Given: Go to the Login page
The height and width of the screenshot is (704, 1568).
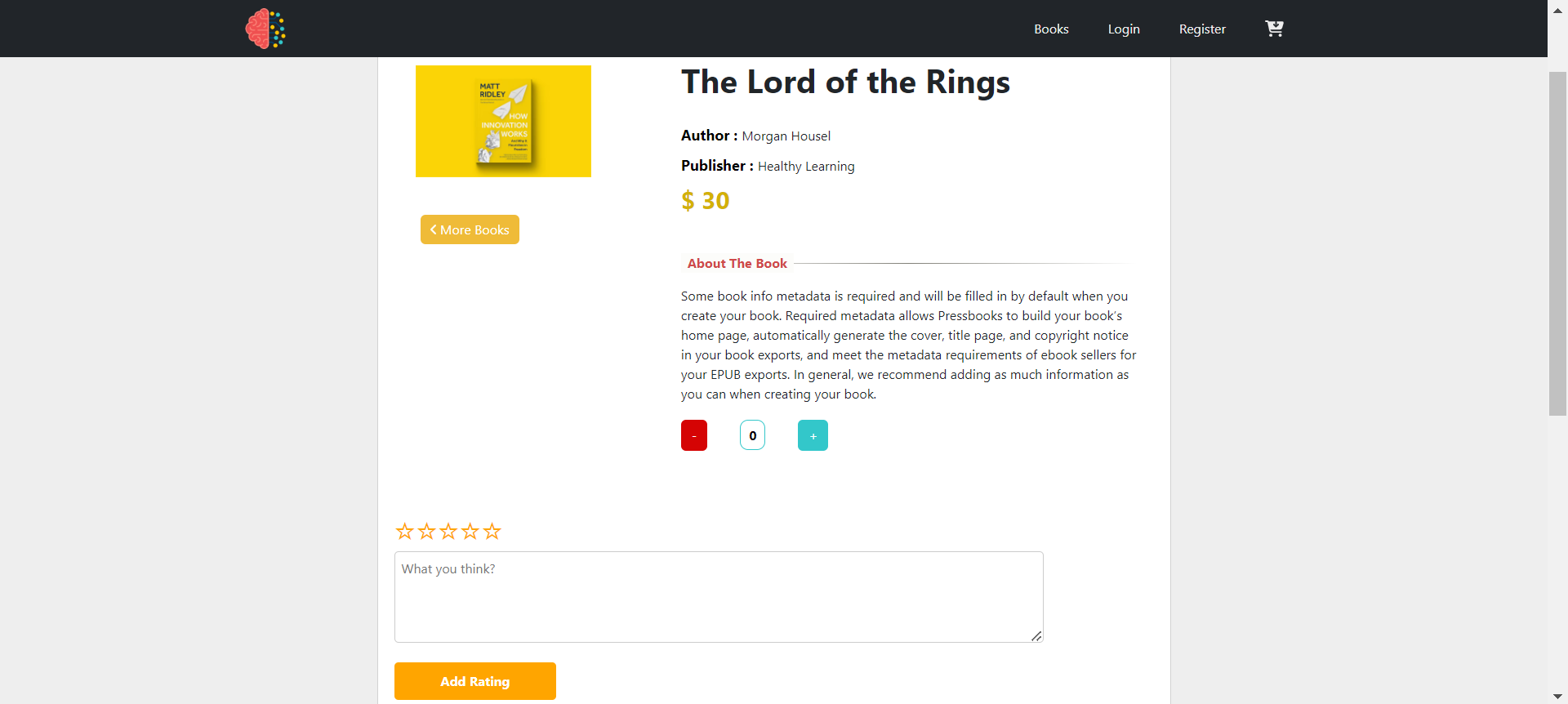Looking at the screenshot, I should tap(1124, 29).
